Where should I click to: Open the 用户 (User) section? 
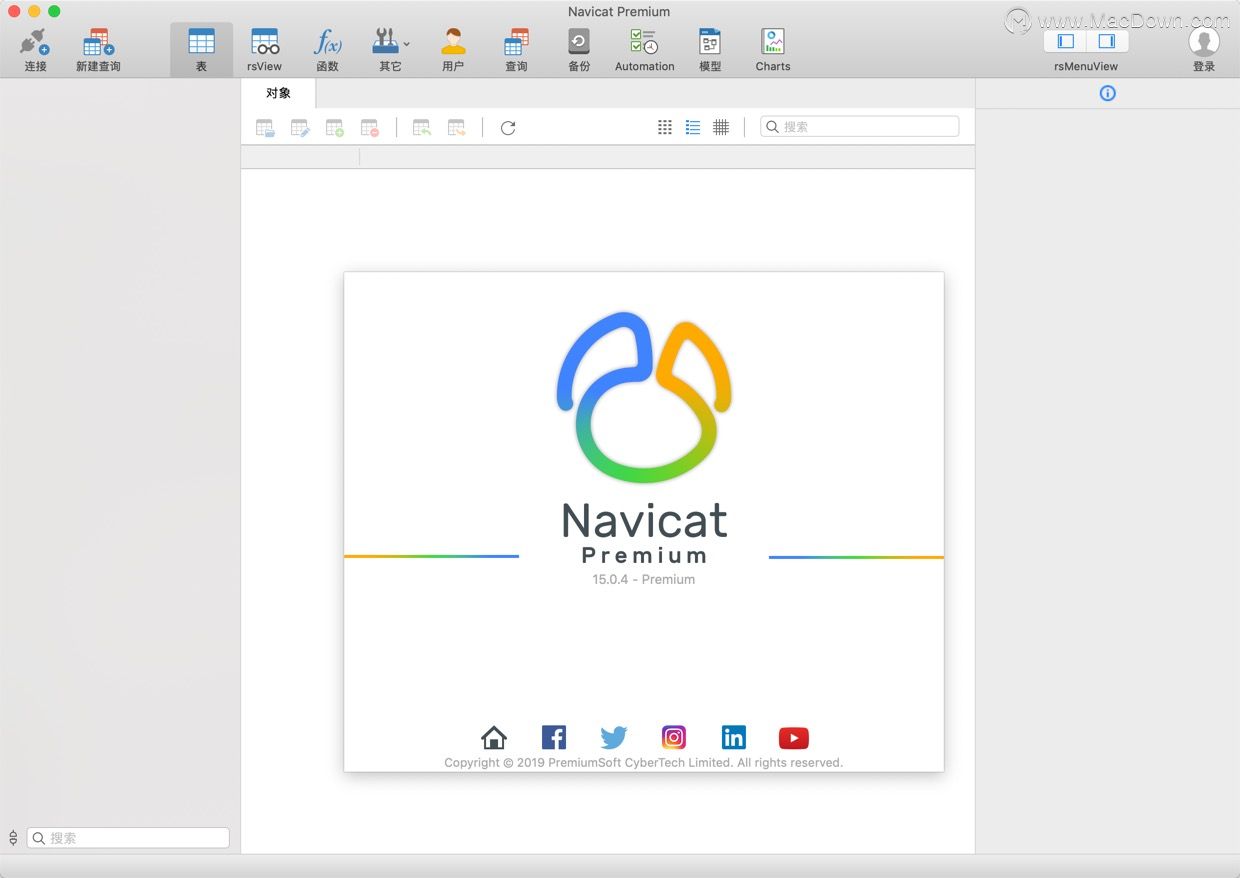(453, 50)
